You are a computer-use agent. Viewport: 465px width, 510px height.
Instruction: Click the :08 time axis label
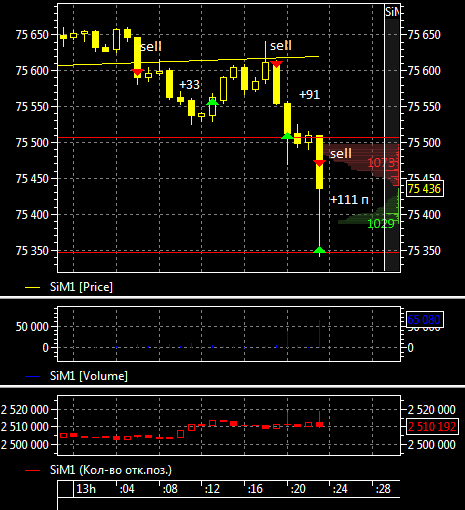click(x=170, y=489)
